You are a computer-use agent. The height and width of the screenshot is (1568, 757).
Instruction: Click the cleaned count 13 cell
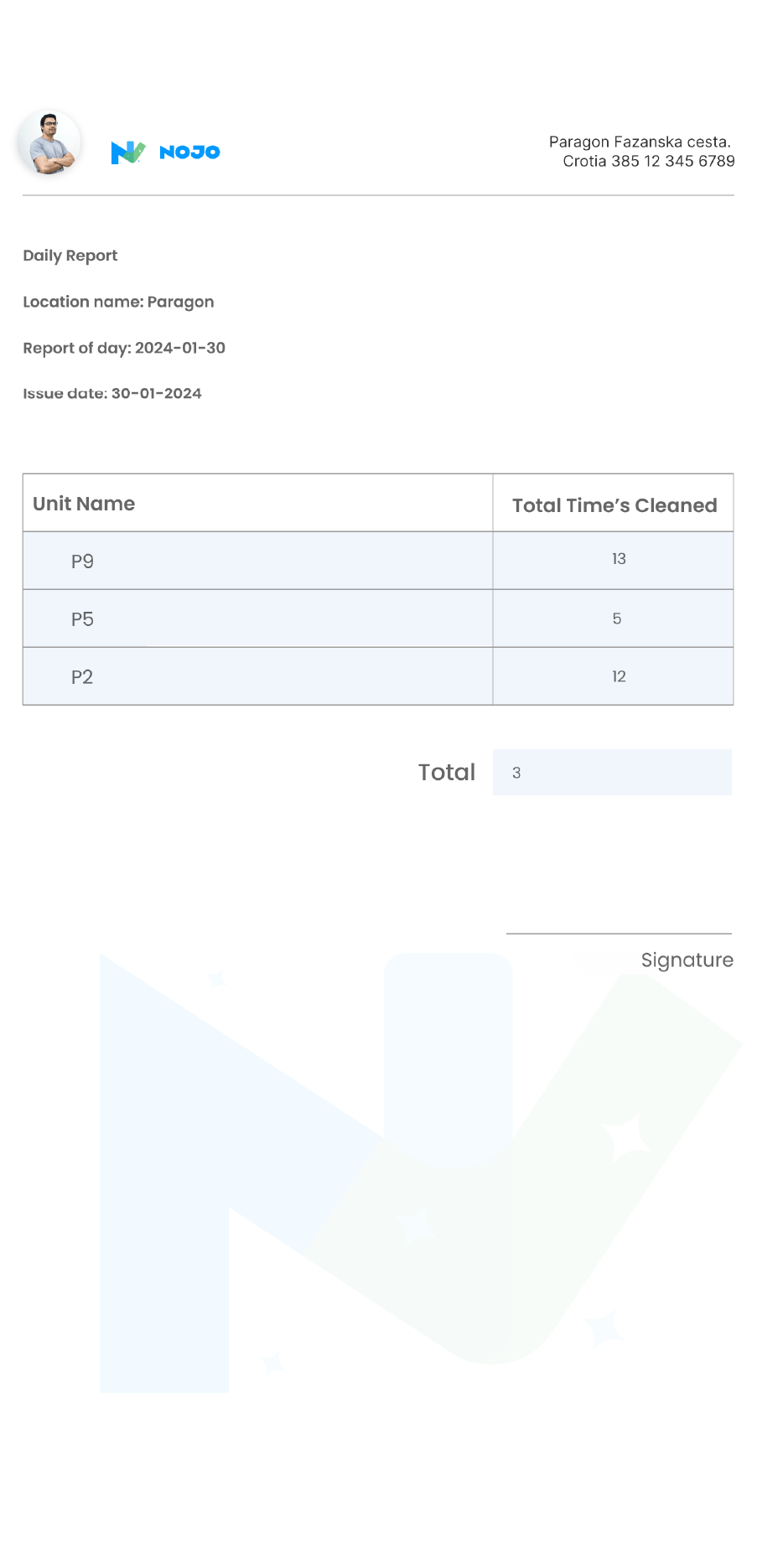coord(619,559)
